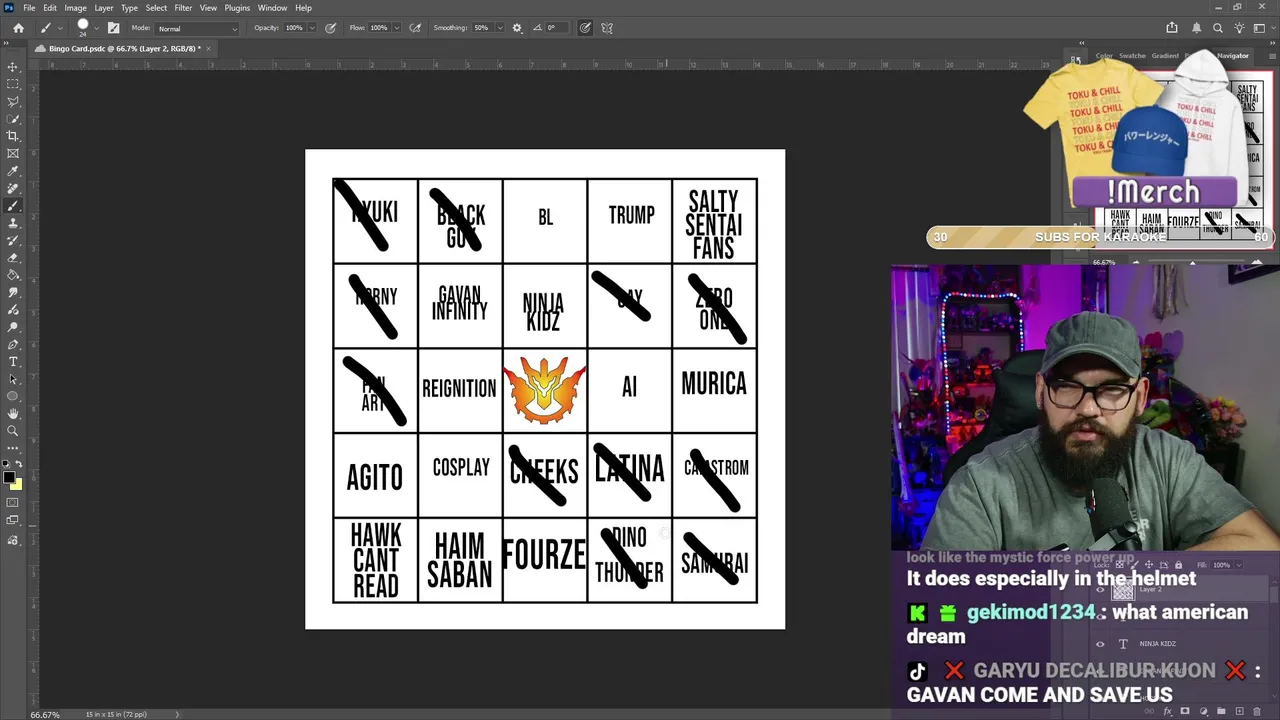Screen dimensions: 1280x720
Task: Create a new group with the folder icon
Action: (x=1221, y=712)
